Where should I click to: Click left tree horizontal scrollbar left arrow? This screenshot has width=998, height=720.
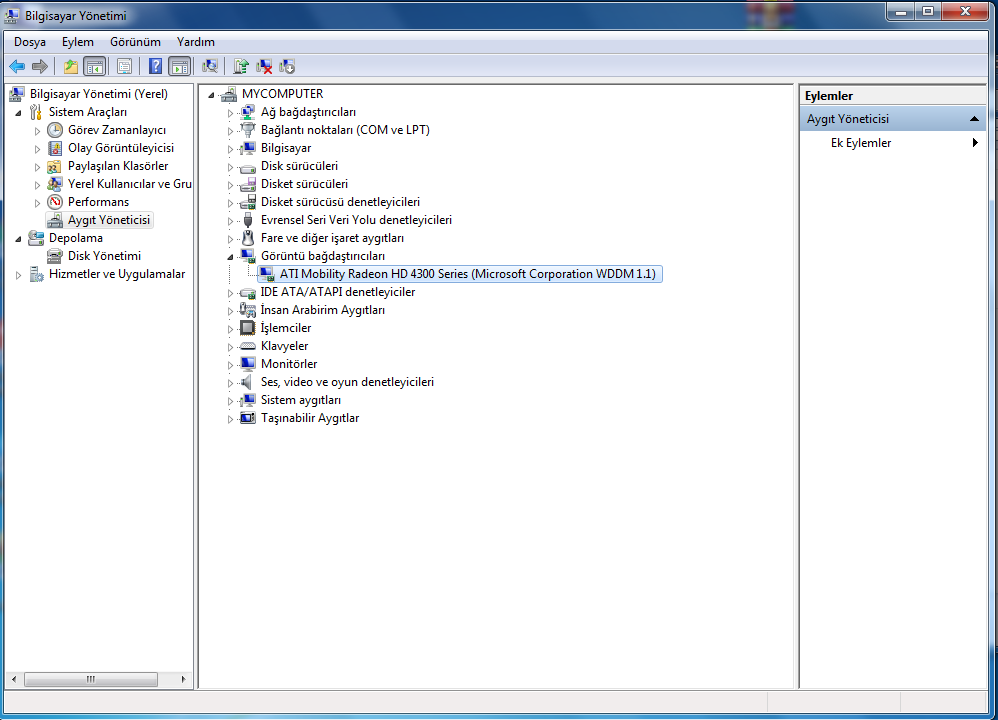14,679
